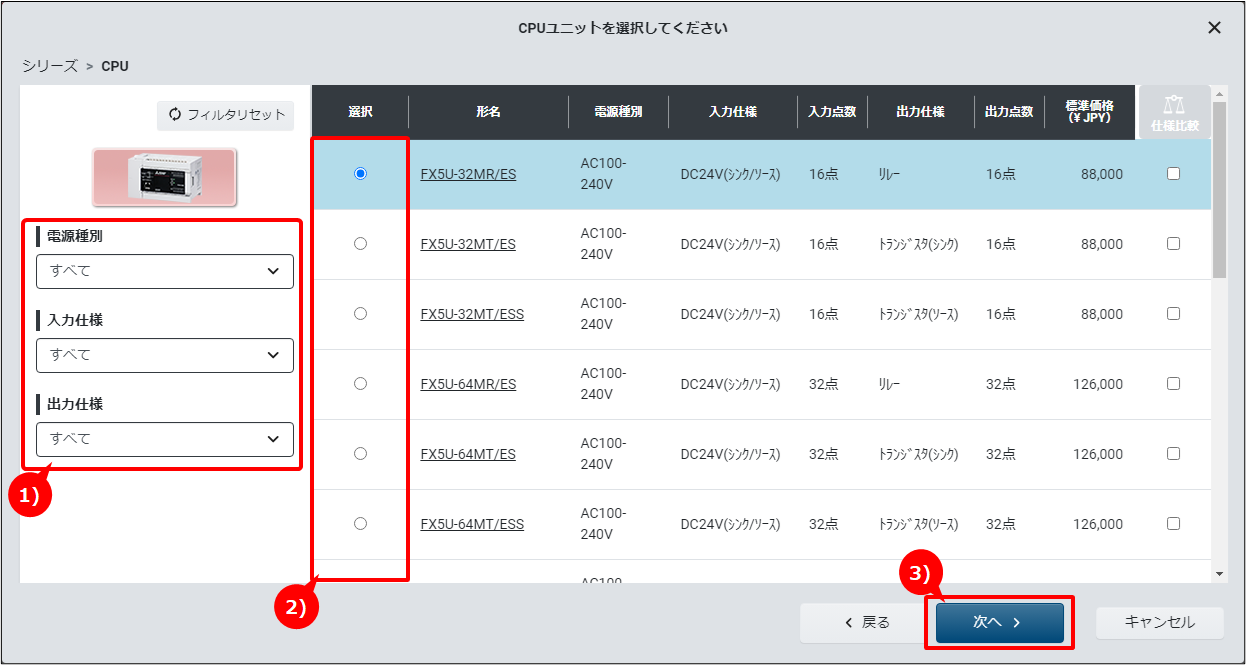Screen dimensions: 1246x665
Task: Click the 入力点数 column header
Action: click(832, 112)
